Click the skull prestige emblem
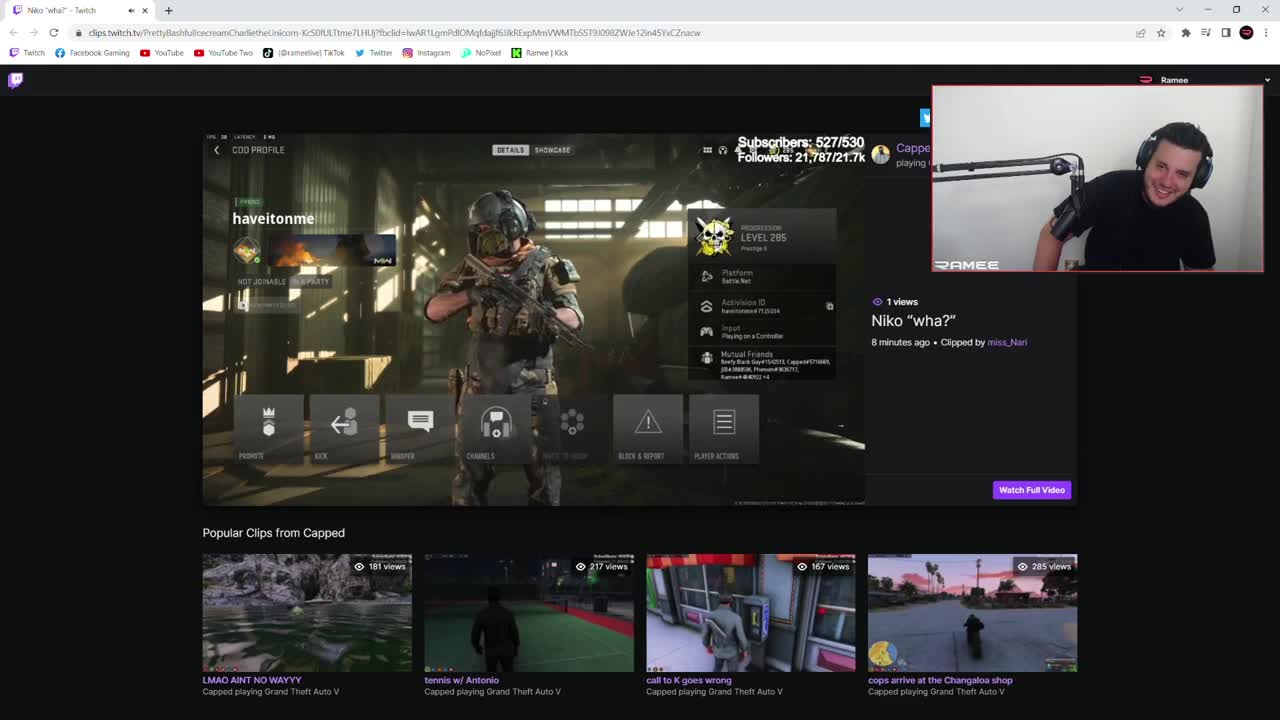The image size is (1280, 720). pos(714,235)
